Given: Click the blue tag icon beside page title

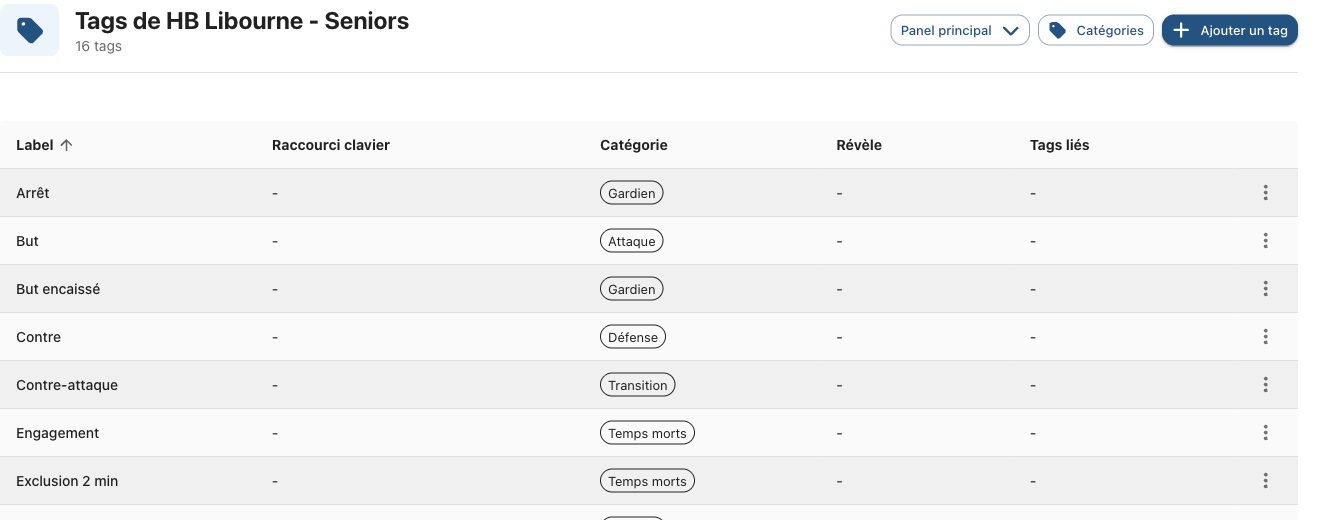Looking at the screenshot, I should tap(30, 31).
